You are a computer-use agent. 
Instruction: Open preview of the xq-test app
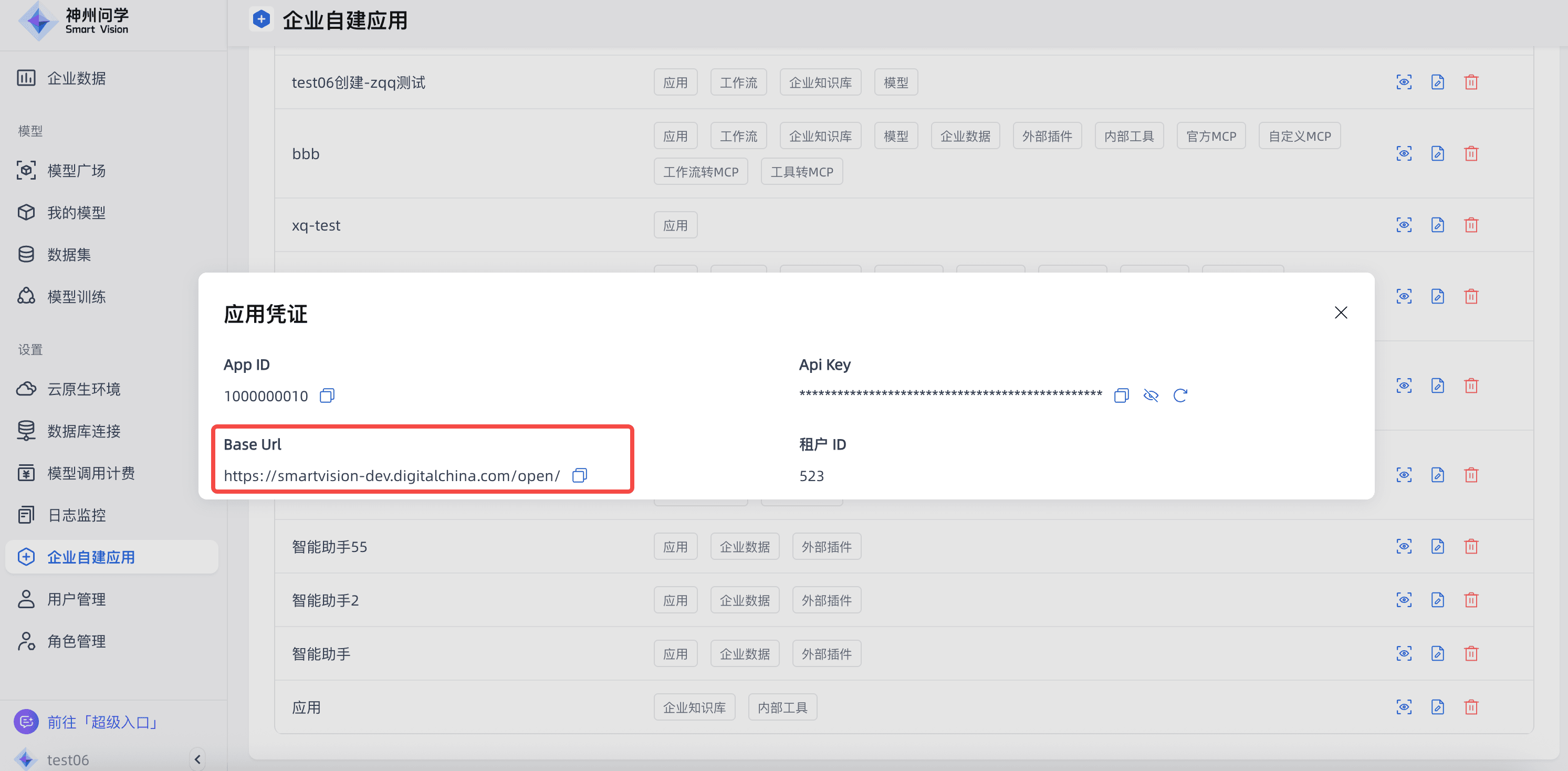pyautogui.click(x=1404, y=224)
